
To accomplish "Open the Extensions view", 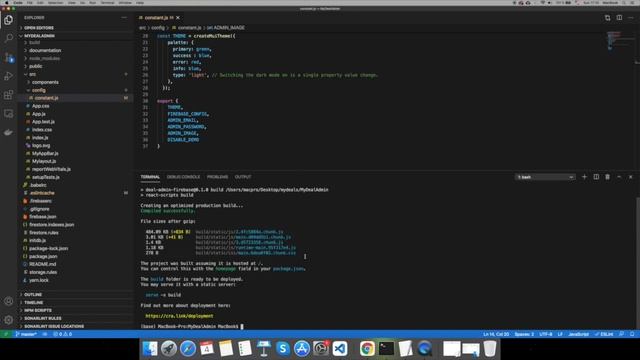I will tap(9, 95).
